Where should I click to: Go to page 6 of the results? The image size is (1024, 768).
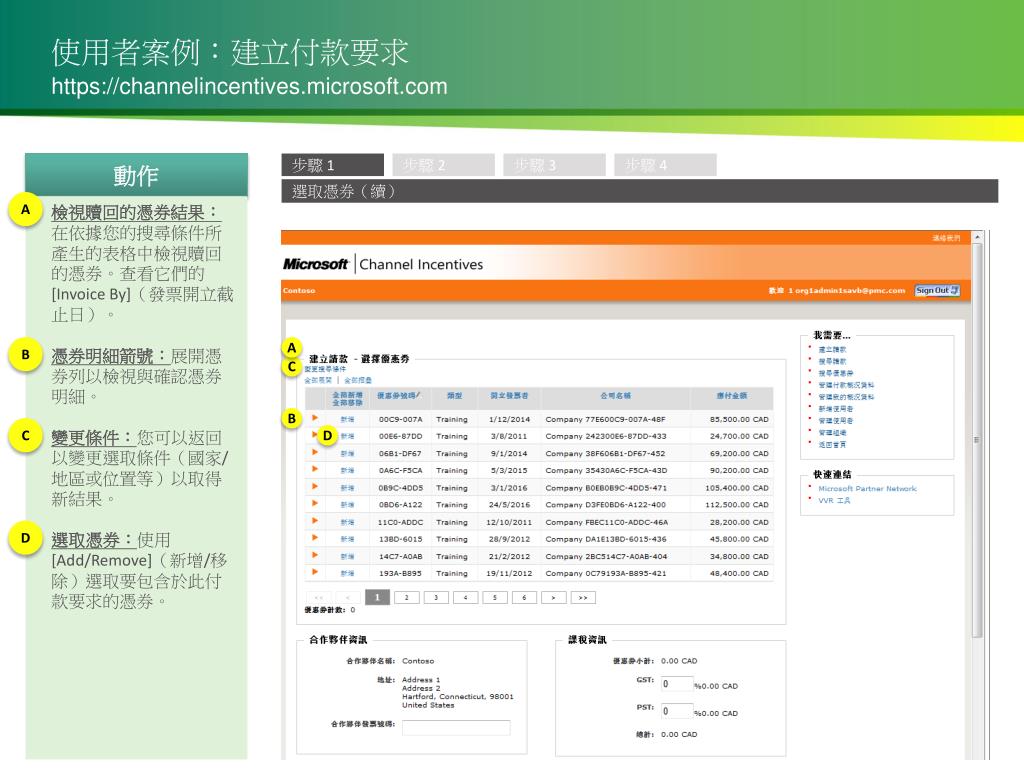(524, 598)
